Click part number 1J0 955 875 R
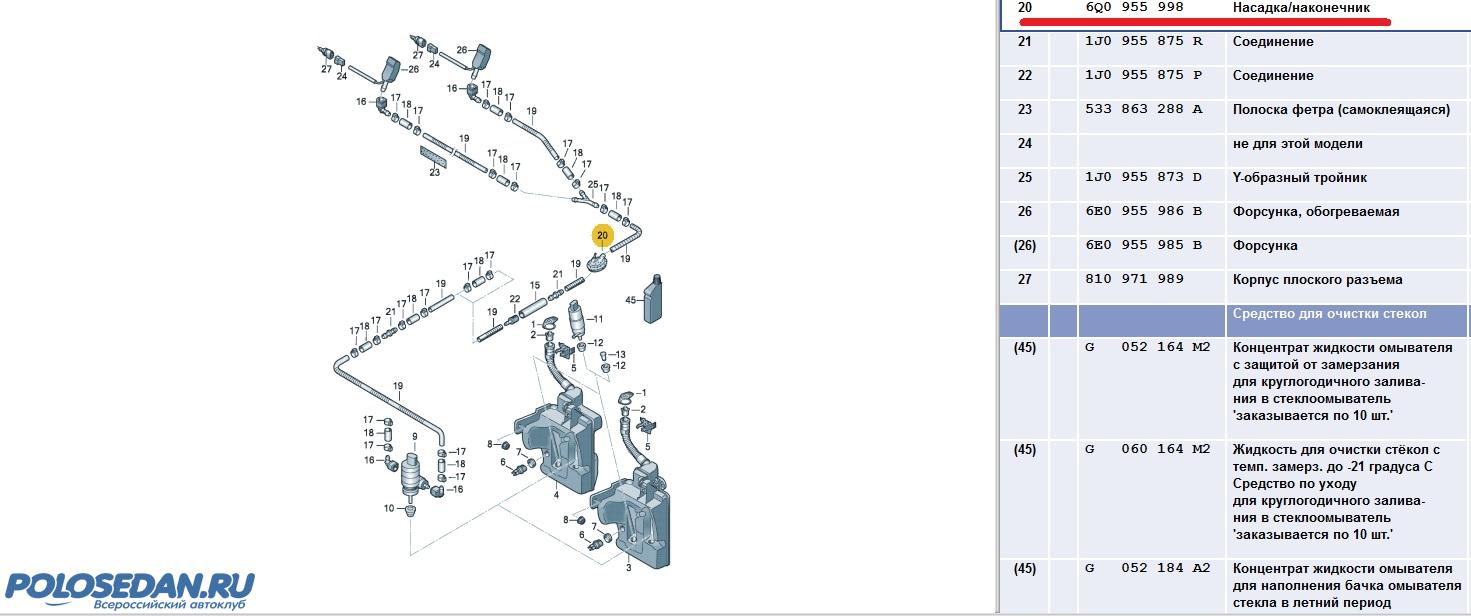Viewport: 1471px width, 616px height. pos(1143,42)
